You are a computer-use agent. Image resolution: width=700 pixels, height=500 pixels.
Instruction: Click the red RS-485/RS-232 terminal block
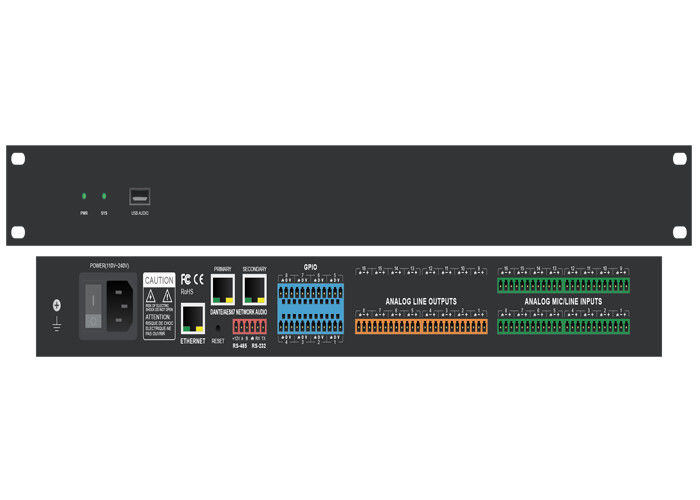(249, 327)
